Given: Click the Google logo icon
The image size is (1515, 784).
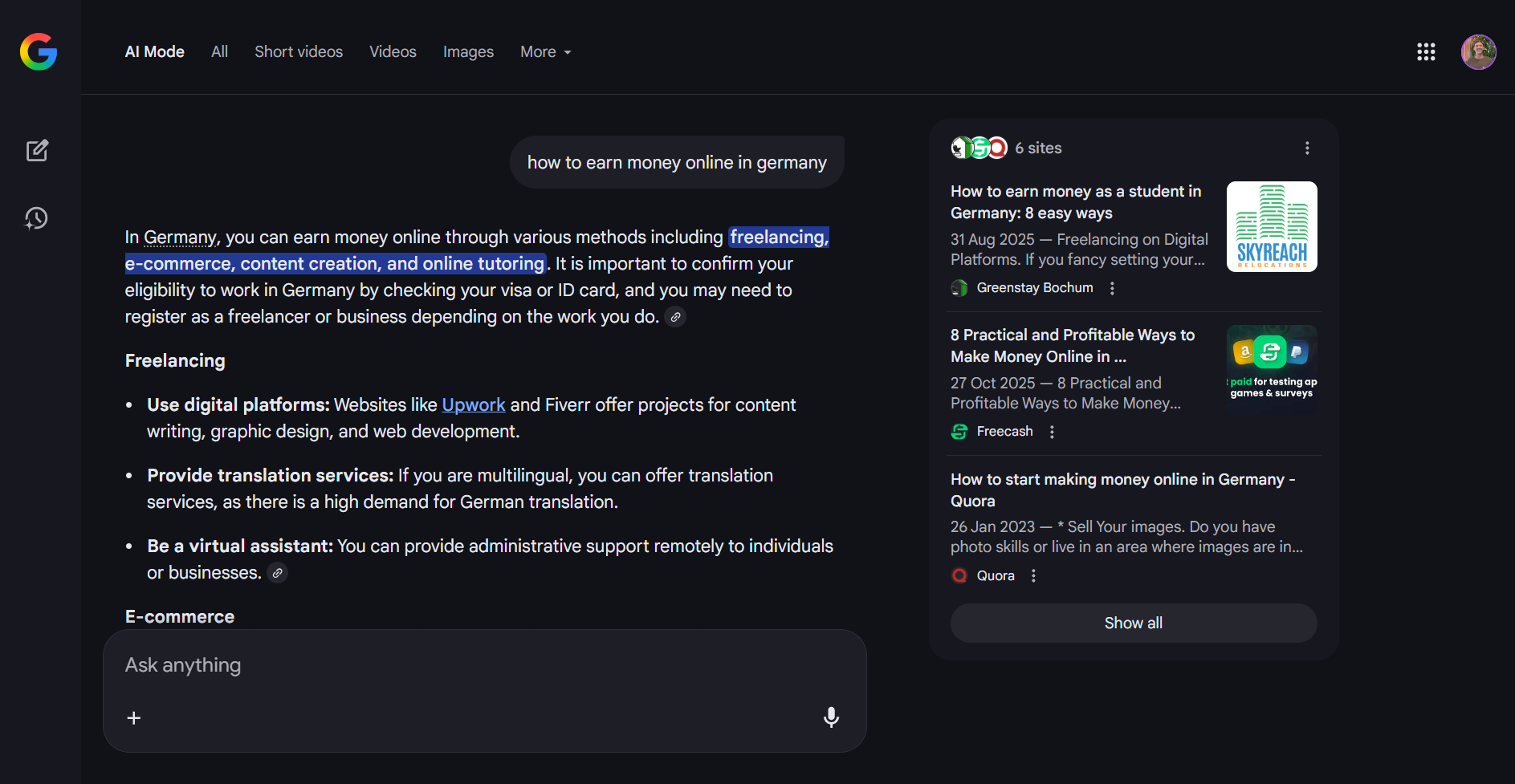Looking at the screenshot, I should (39, 52).
